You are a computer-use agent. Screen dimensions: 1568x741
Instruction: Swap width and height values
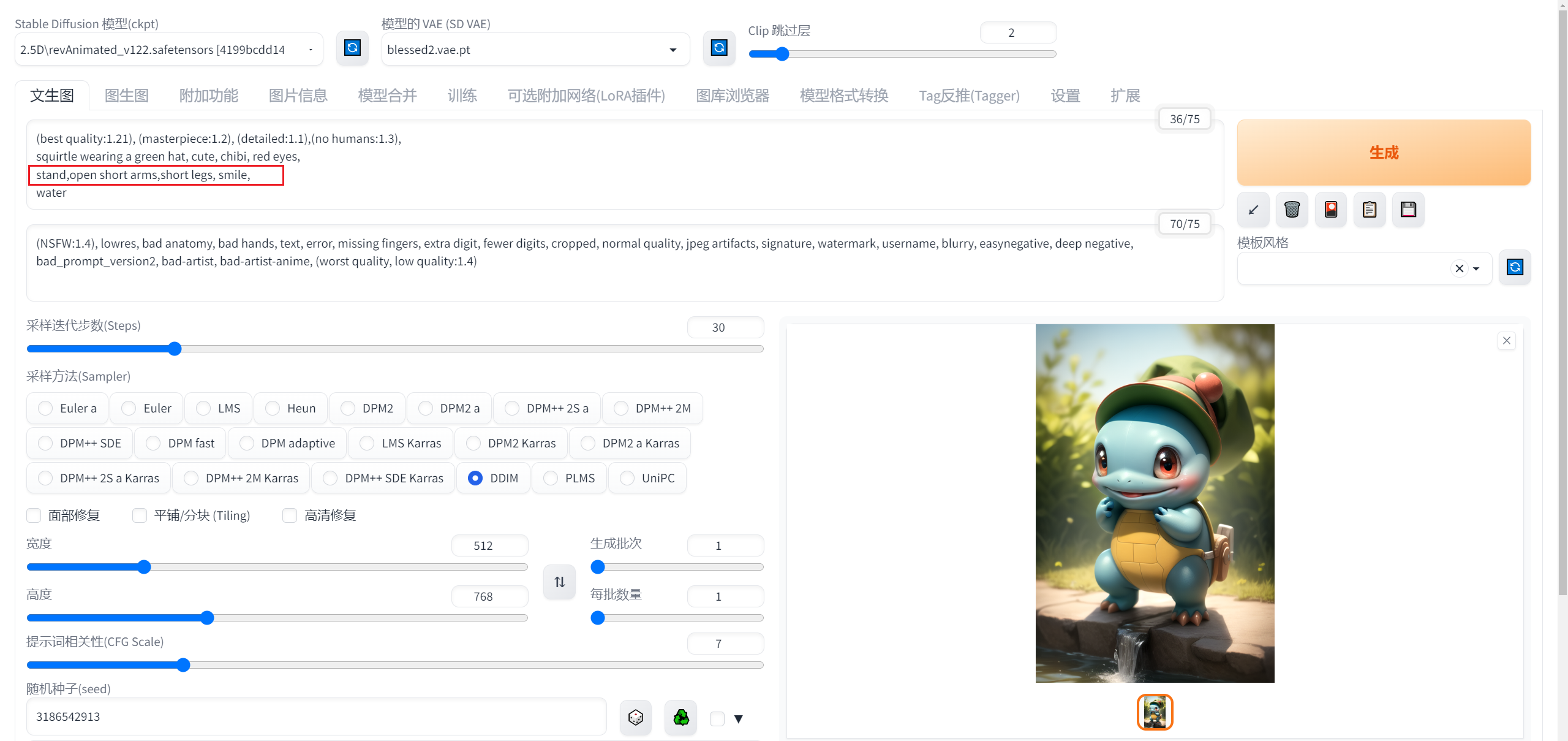[559, 582]
